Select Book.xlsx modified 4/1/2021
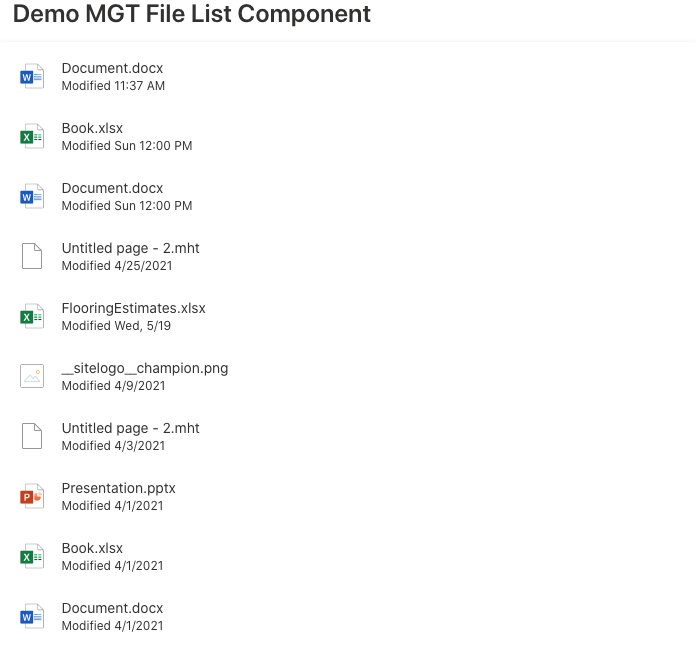This screenshot has width=696, height=647. (92, 548)
